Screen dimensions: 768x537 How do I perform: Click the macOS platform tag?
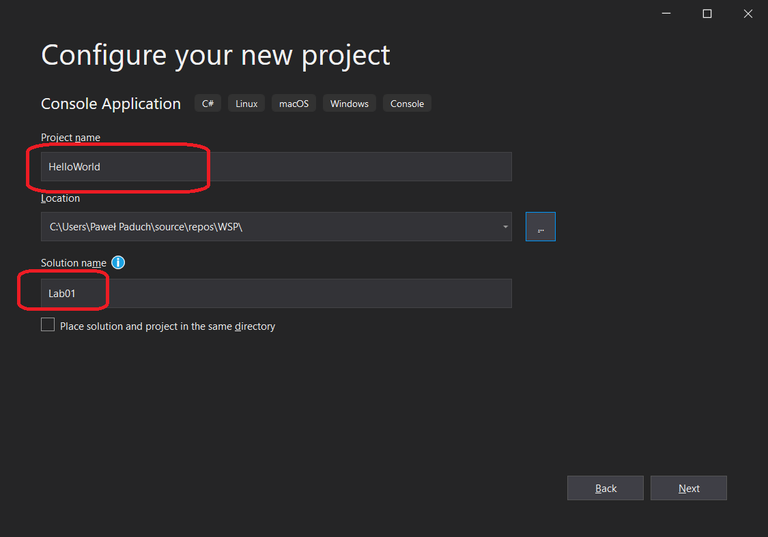[x=294, y=104]
